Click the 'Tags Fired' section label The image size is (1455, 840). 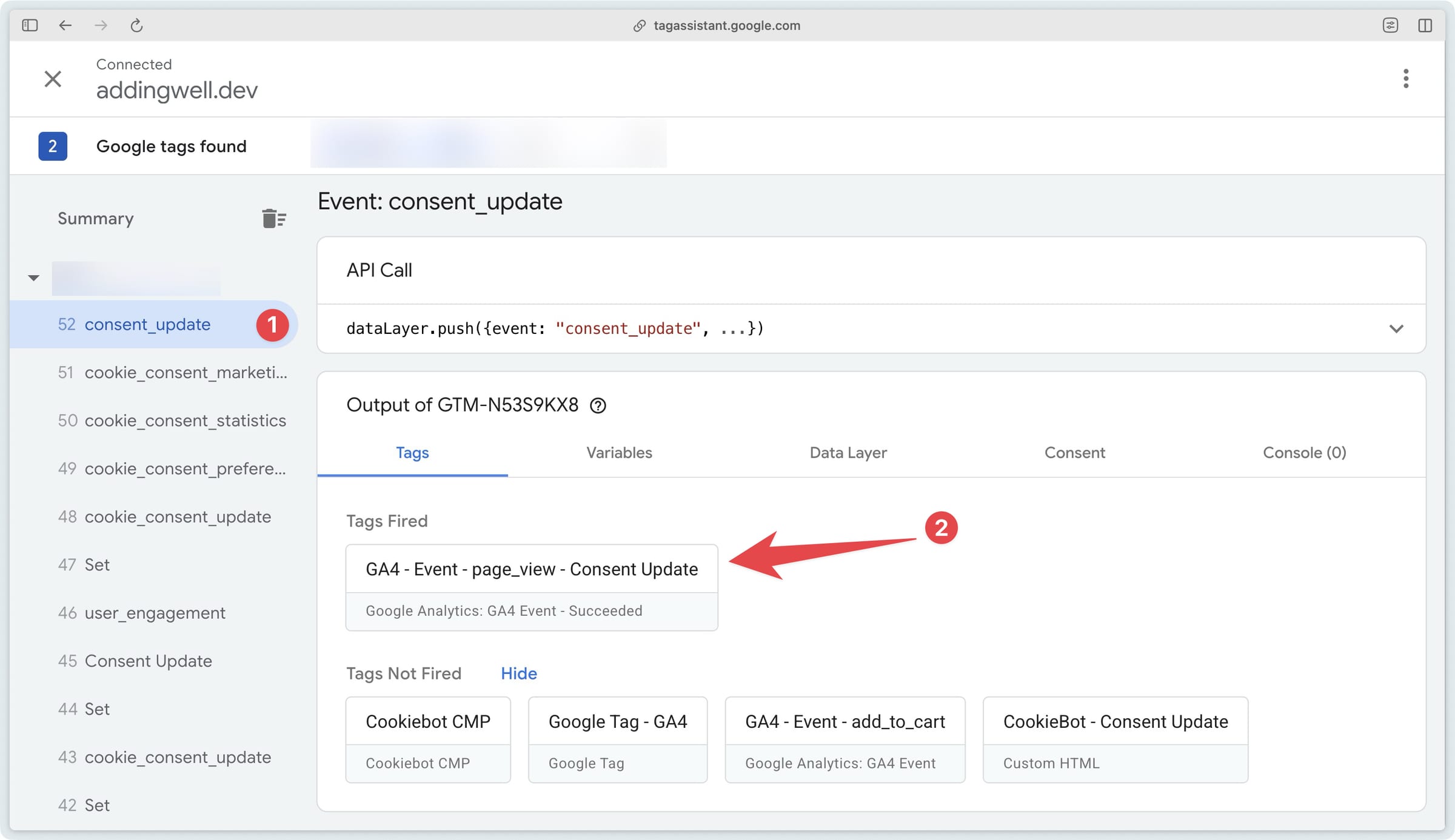387,521
